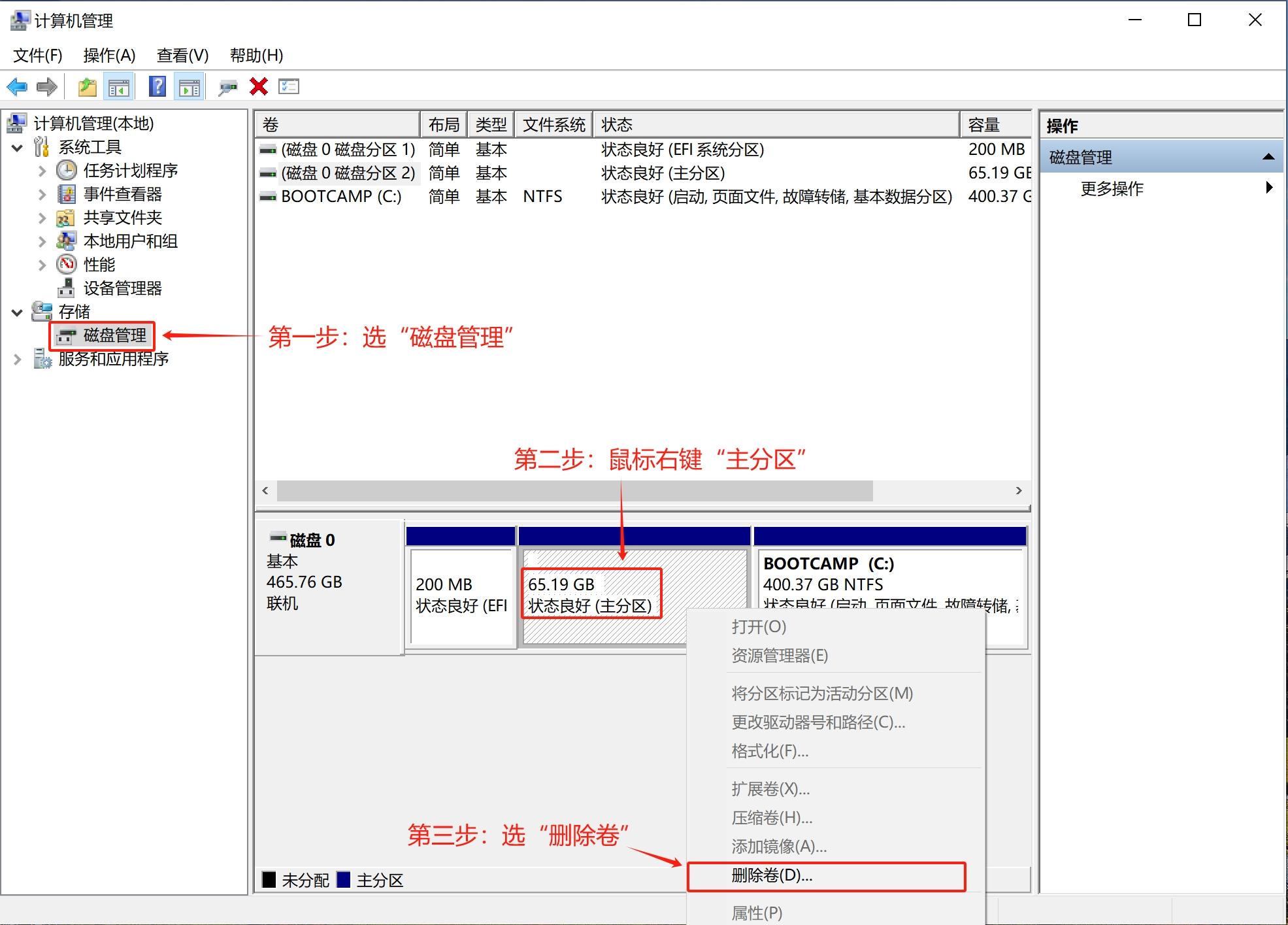Select 格式化(F) in the context menu

pos(768,751)
